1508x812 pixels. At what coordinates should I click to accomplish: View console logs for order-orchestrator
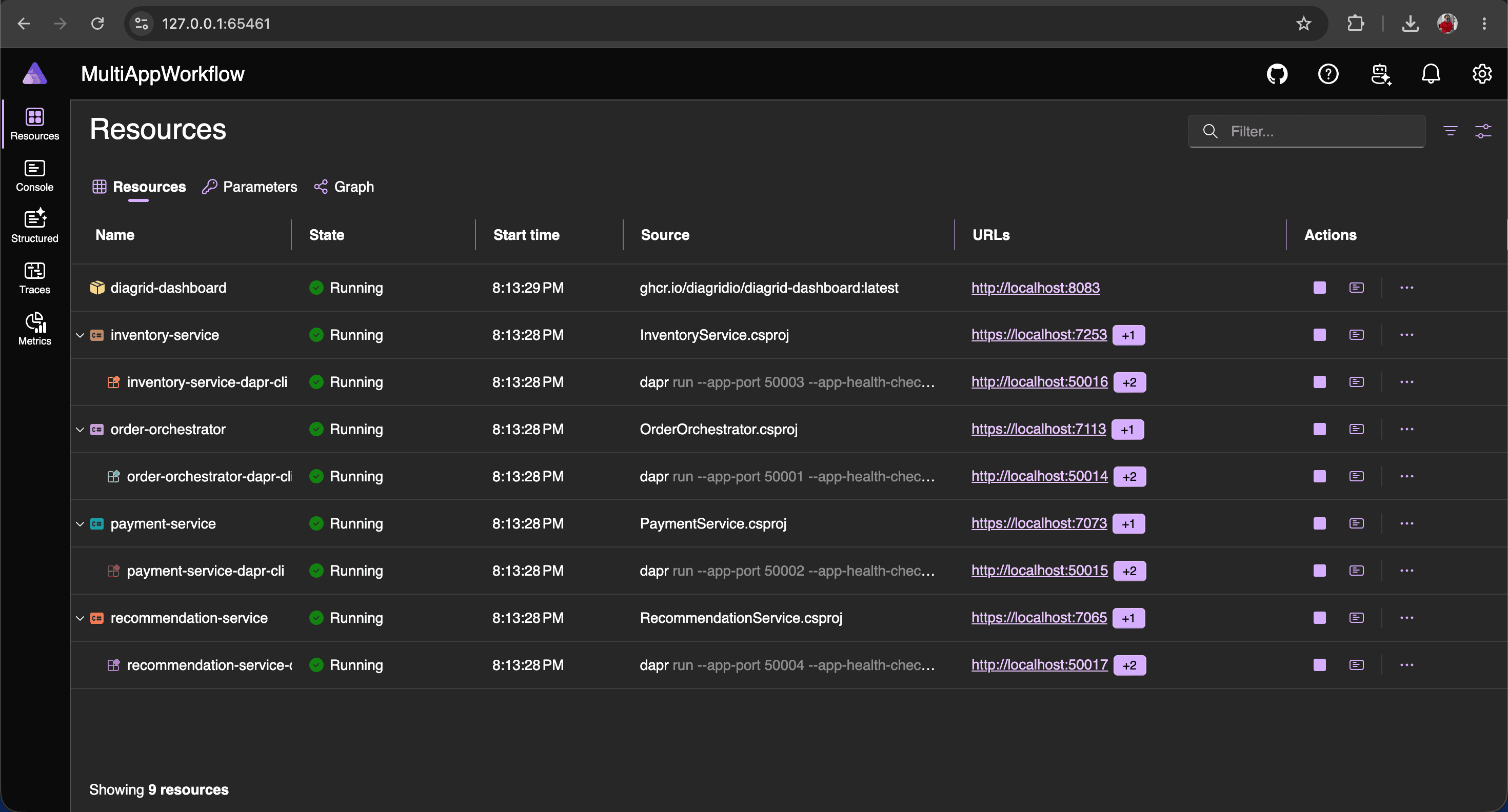click(x=1356, y=430)
